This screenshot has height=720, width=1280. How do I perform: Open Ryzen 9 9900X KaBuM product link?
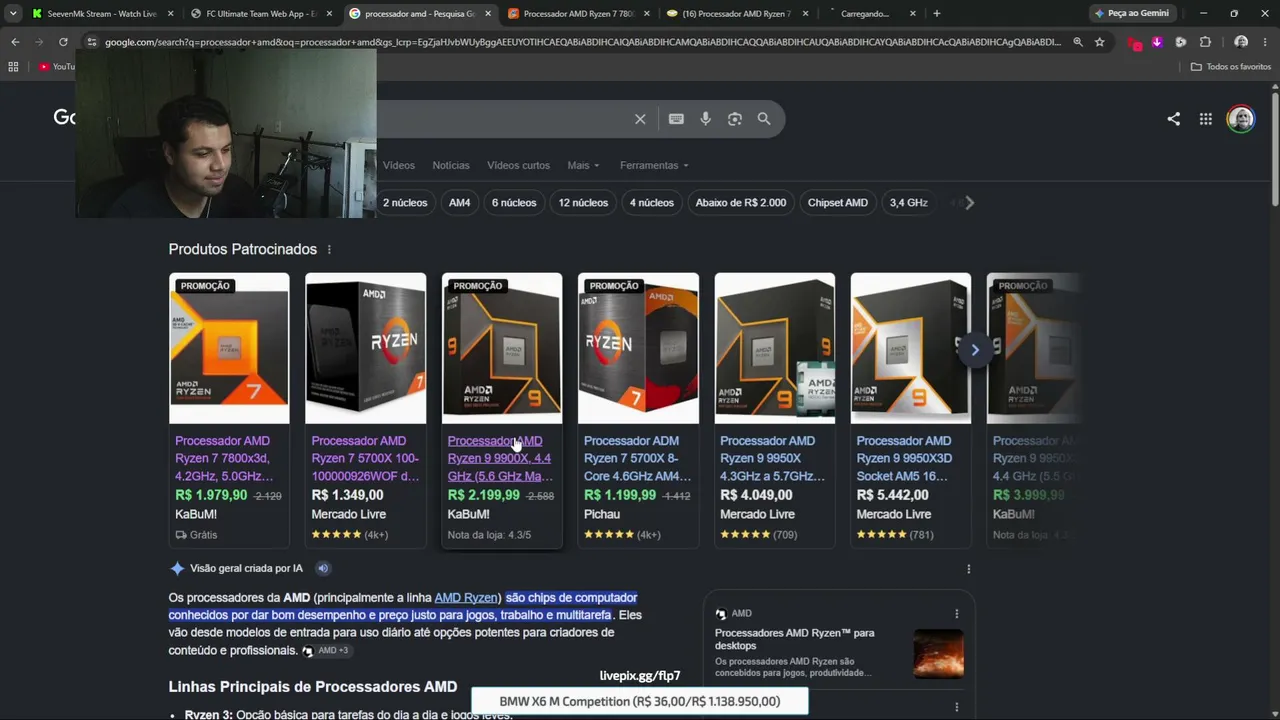tap(500, 458)
